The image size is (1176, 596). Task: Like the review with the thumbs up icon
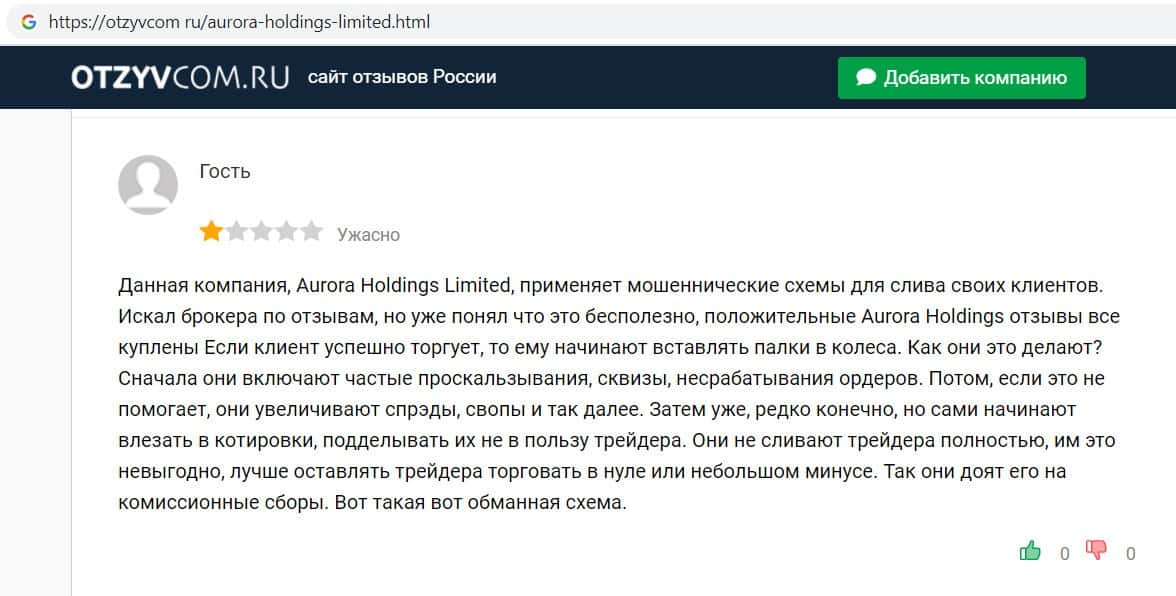1030,550
